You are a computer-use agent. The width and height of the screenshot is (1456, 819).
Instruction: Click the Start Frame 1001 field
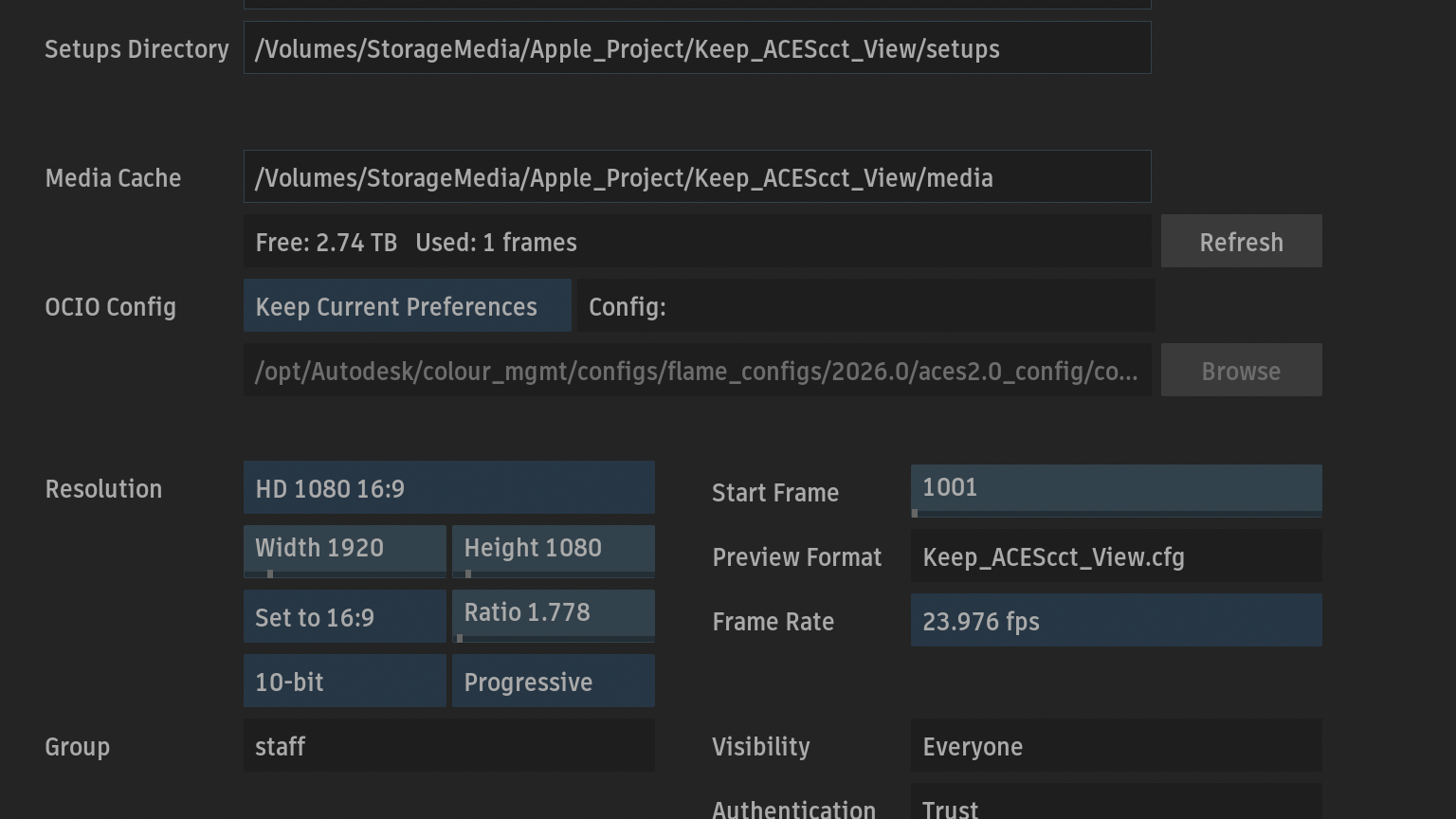click(1116, 488)
